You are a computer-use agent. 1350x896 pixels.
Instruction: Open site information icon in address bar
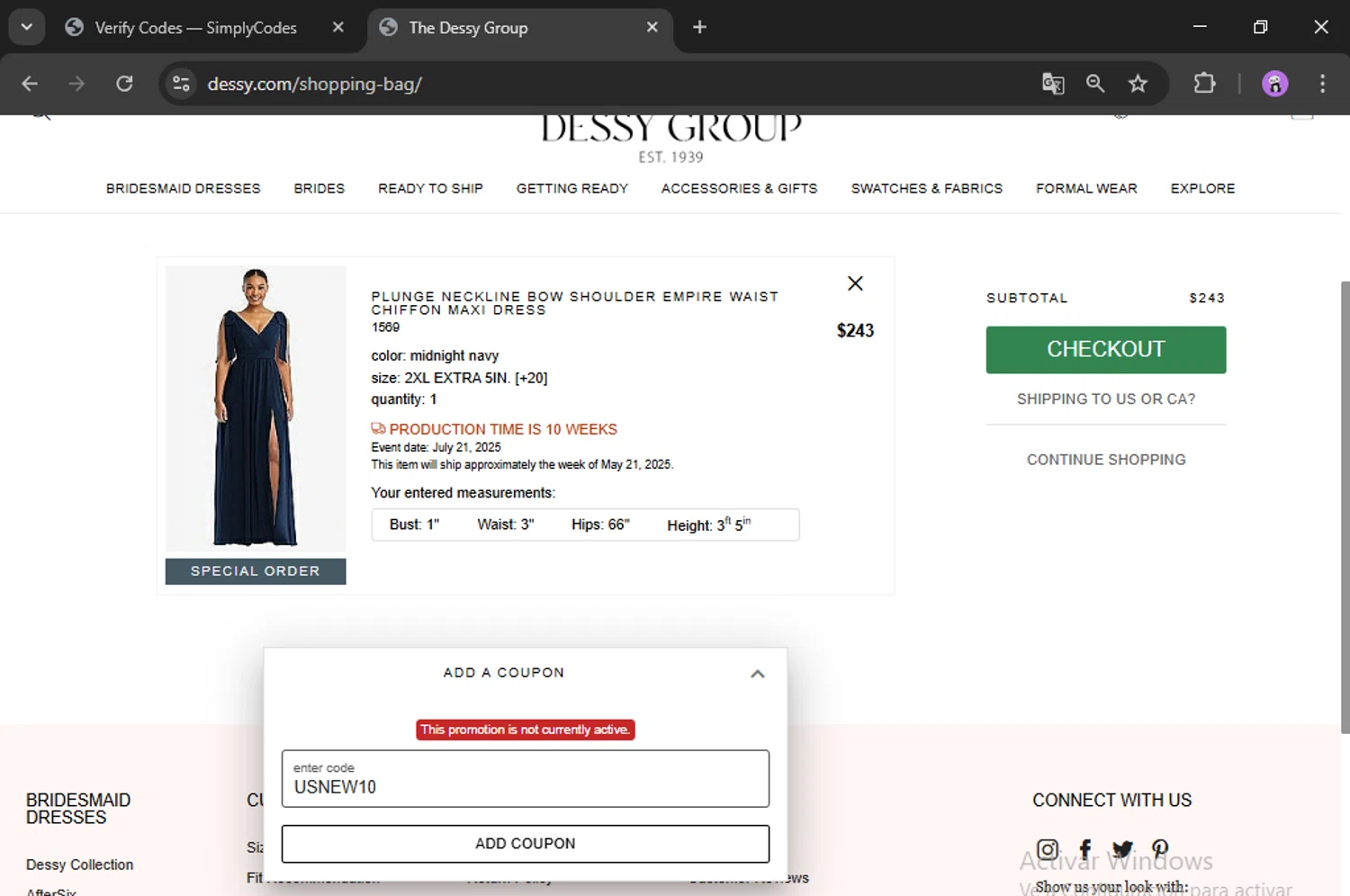tap(181, 84)
